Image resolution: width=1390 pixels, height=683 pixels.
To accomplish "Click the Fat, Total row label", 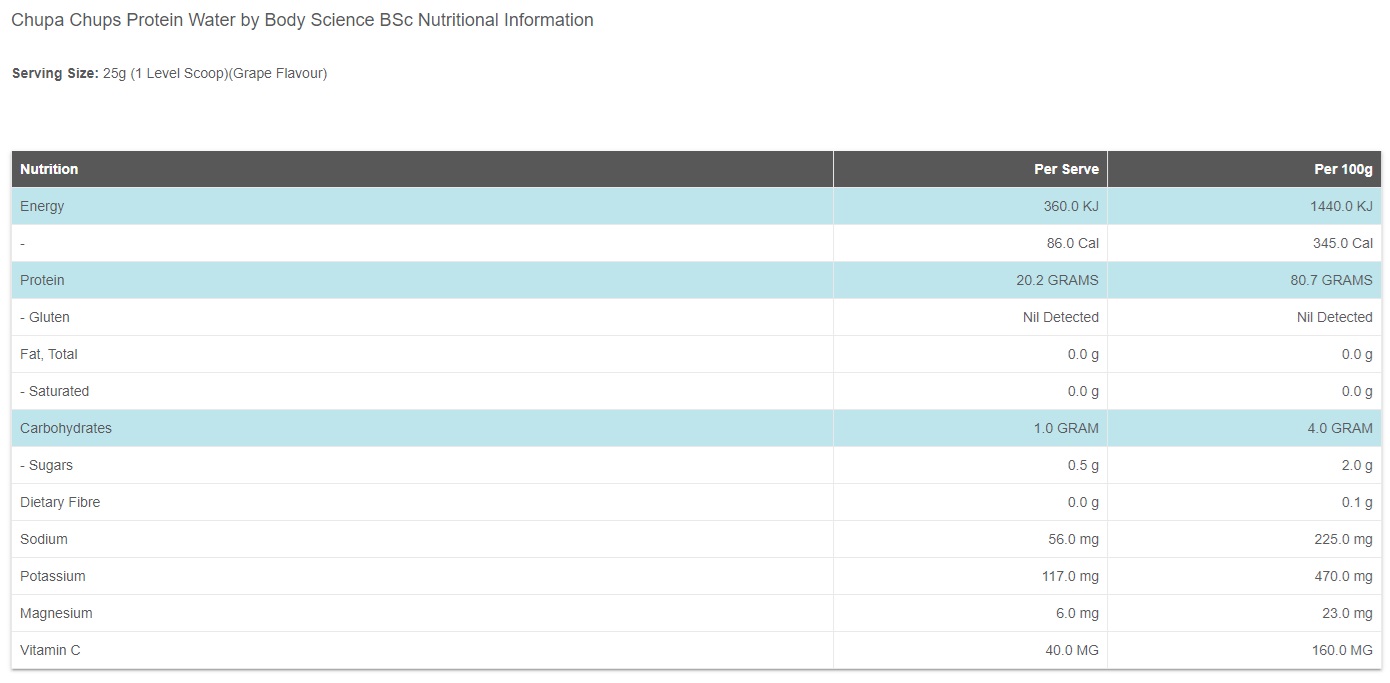I will [49, 354].
